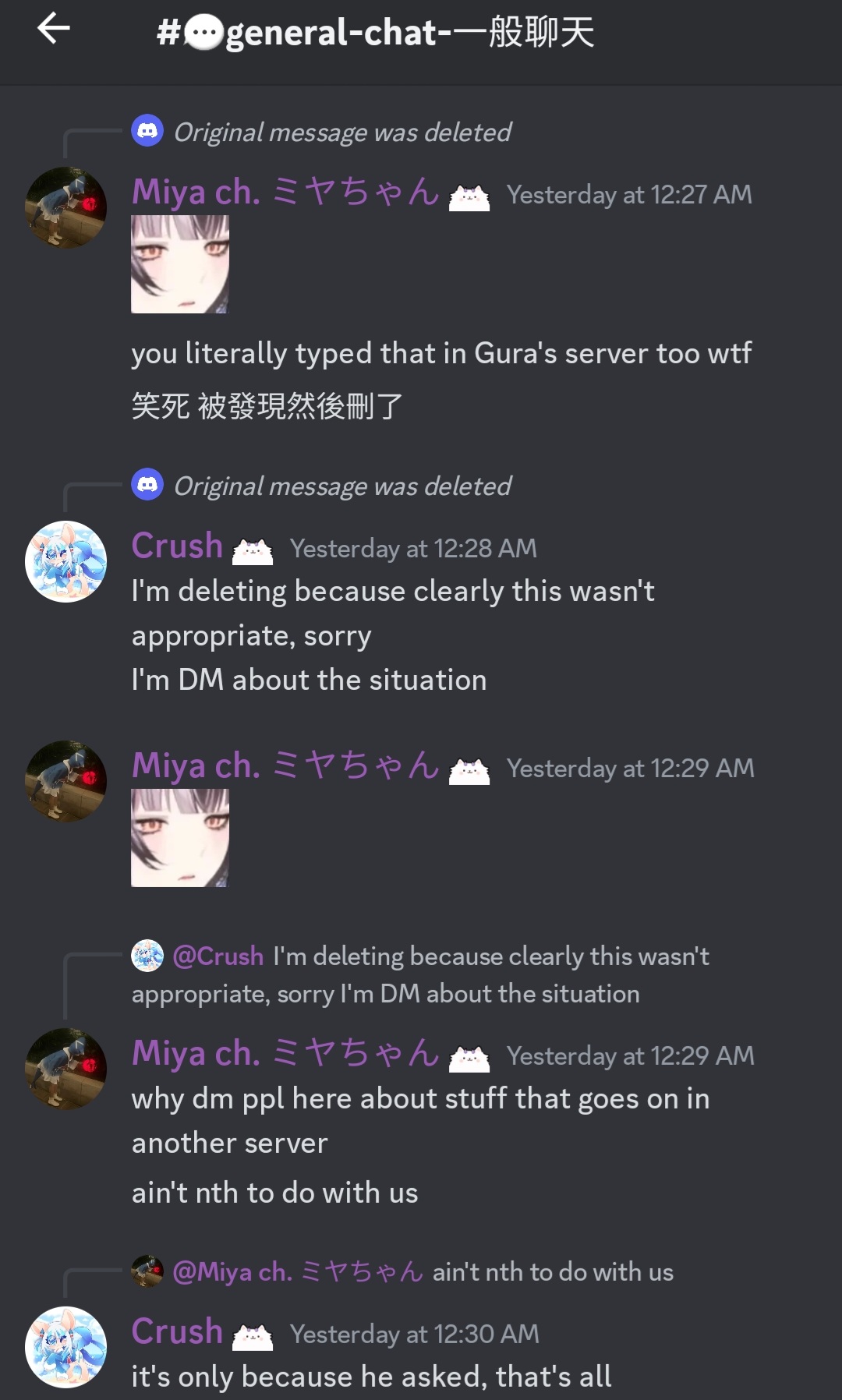This screenshot has width=842, height=1400.
Task: Open first anime face sticker image
Action: (180, 264)
